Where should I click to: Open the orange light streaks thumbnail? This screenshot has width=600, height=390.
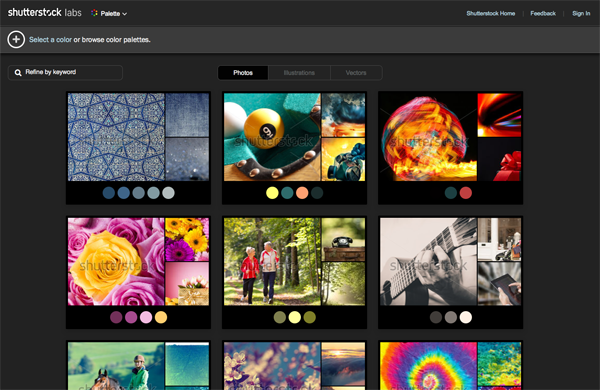499,115
